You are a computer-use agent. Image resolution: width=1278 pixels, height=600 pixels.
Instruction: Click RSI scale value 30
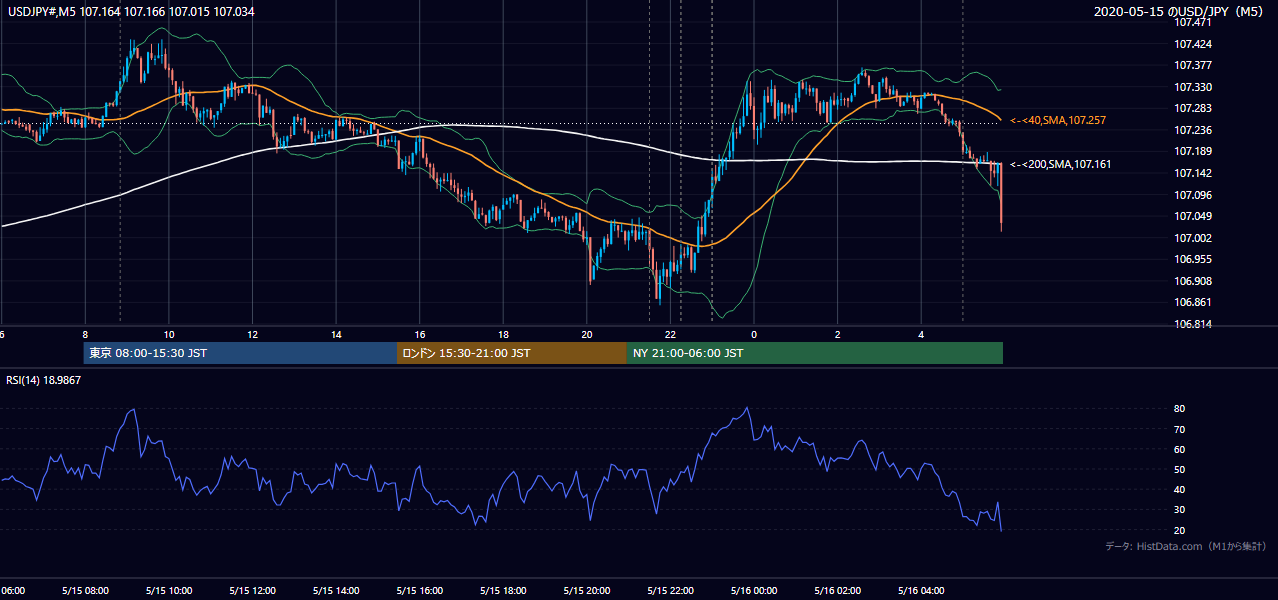[1180, 510]
